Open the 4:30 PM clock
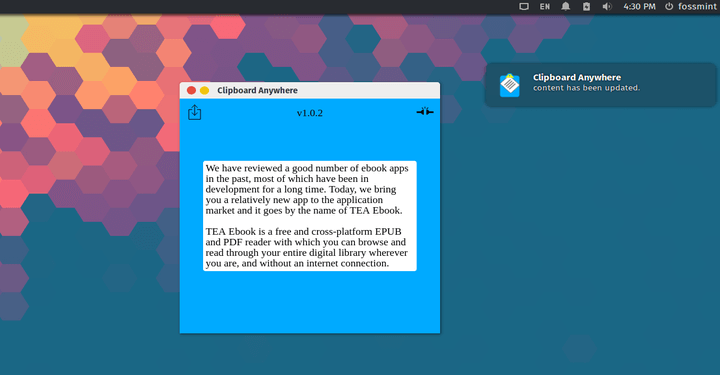 [x=639, y=6]
